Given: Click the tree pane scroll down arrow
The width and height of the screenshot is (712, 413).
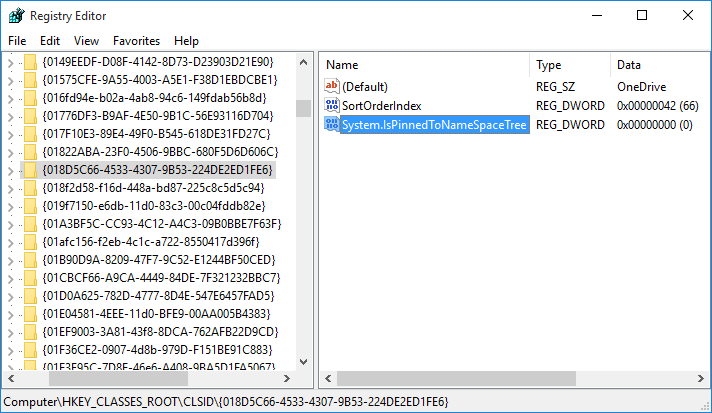Looking at the screenshot, I should click(304, 362).
